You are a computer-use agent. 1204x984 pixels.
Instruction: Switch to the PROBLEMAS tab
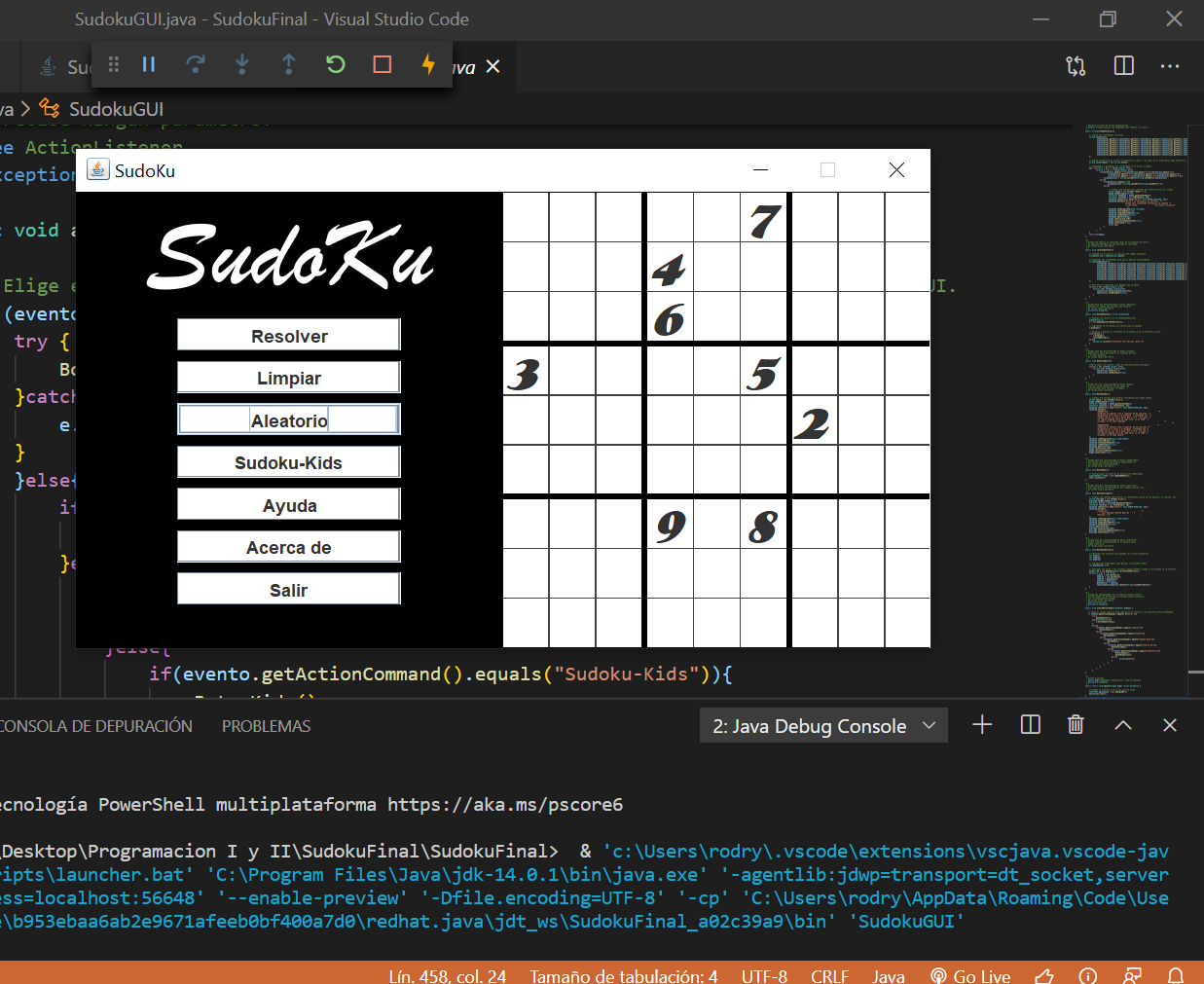[x=266, y=726]
